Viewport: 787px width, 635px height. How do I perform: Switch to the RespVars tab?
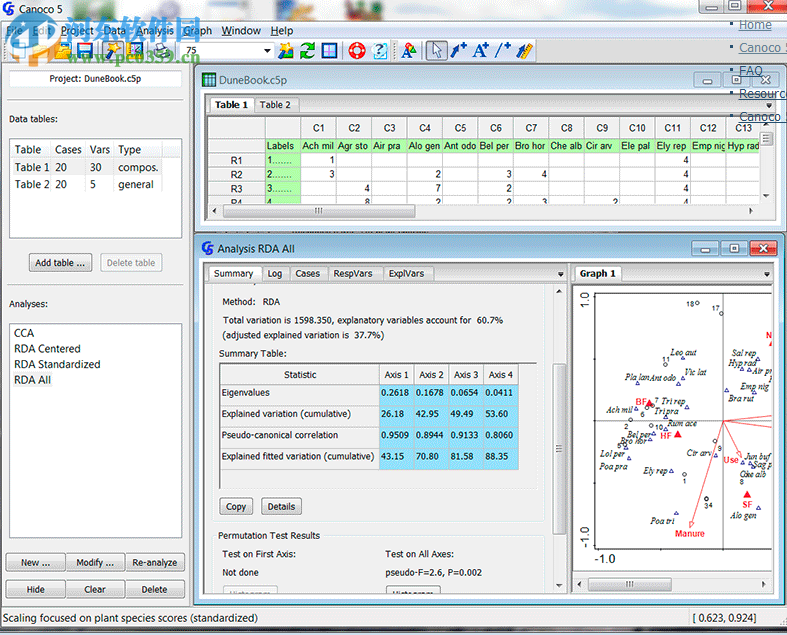(x=354, y=273)
